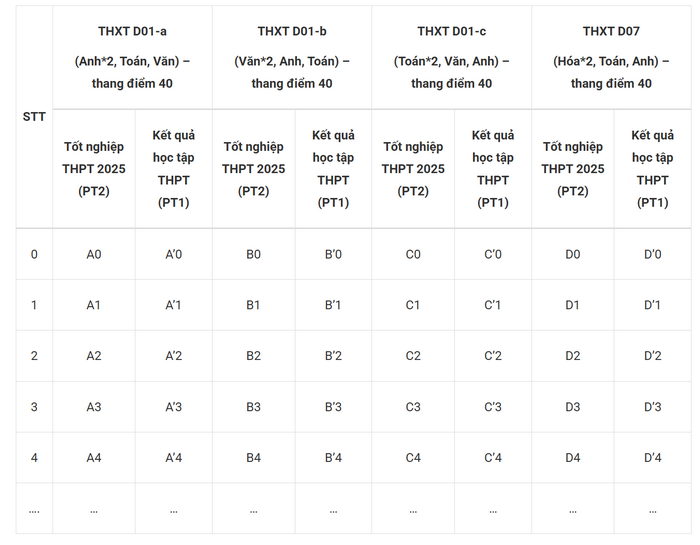Click cell D'2 in row 2
Viewport: 700px width, 545px height.
point(653,356)
